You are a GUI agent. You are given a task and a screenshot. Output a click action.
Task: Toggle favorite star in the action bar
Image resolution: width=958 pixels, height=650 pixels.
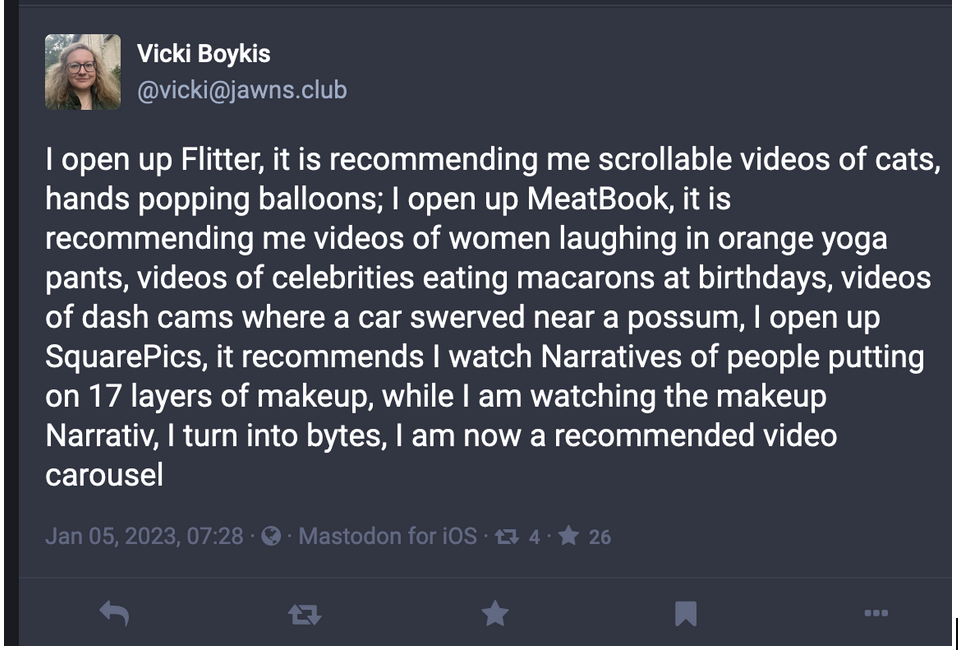[x=495, y=613]
